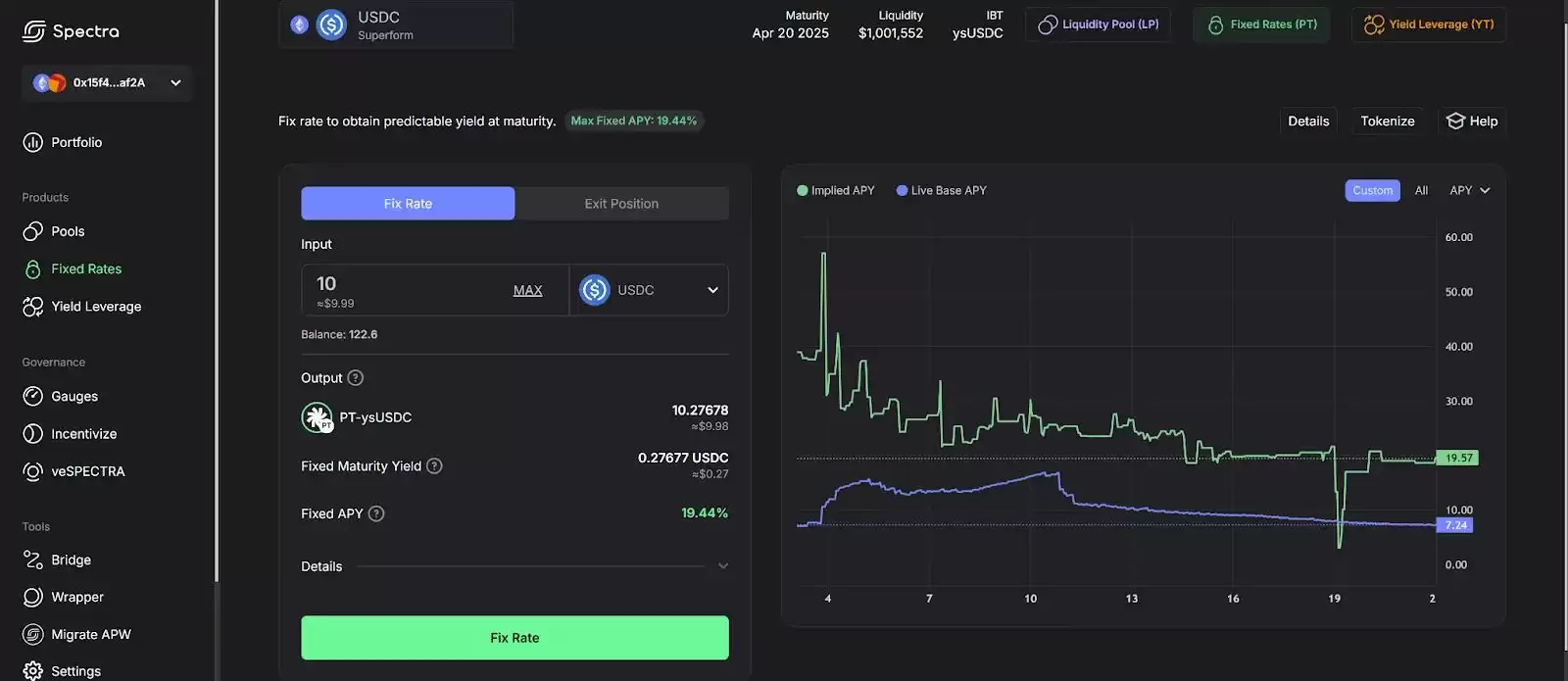The image size is (1568, 681).
Task: Switch to the Exit Position tab
Action: coord(621,204)
